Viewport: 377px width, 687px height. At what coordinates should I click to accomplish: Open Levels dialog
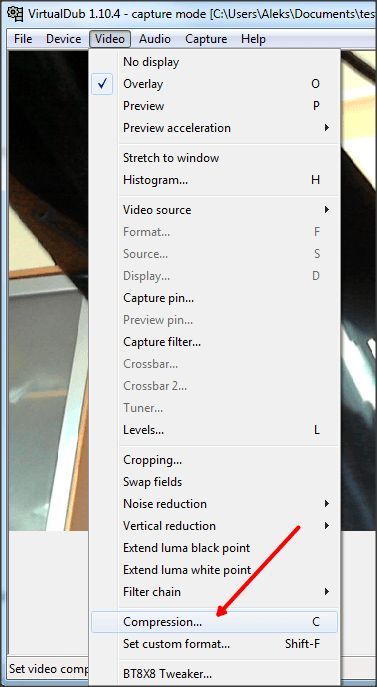point(214,430)
